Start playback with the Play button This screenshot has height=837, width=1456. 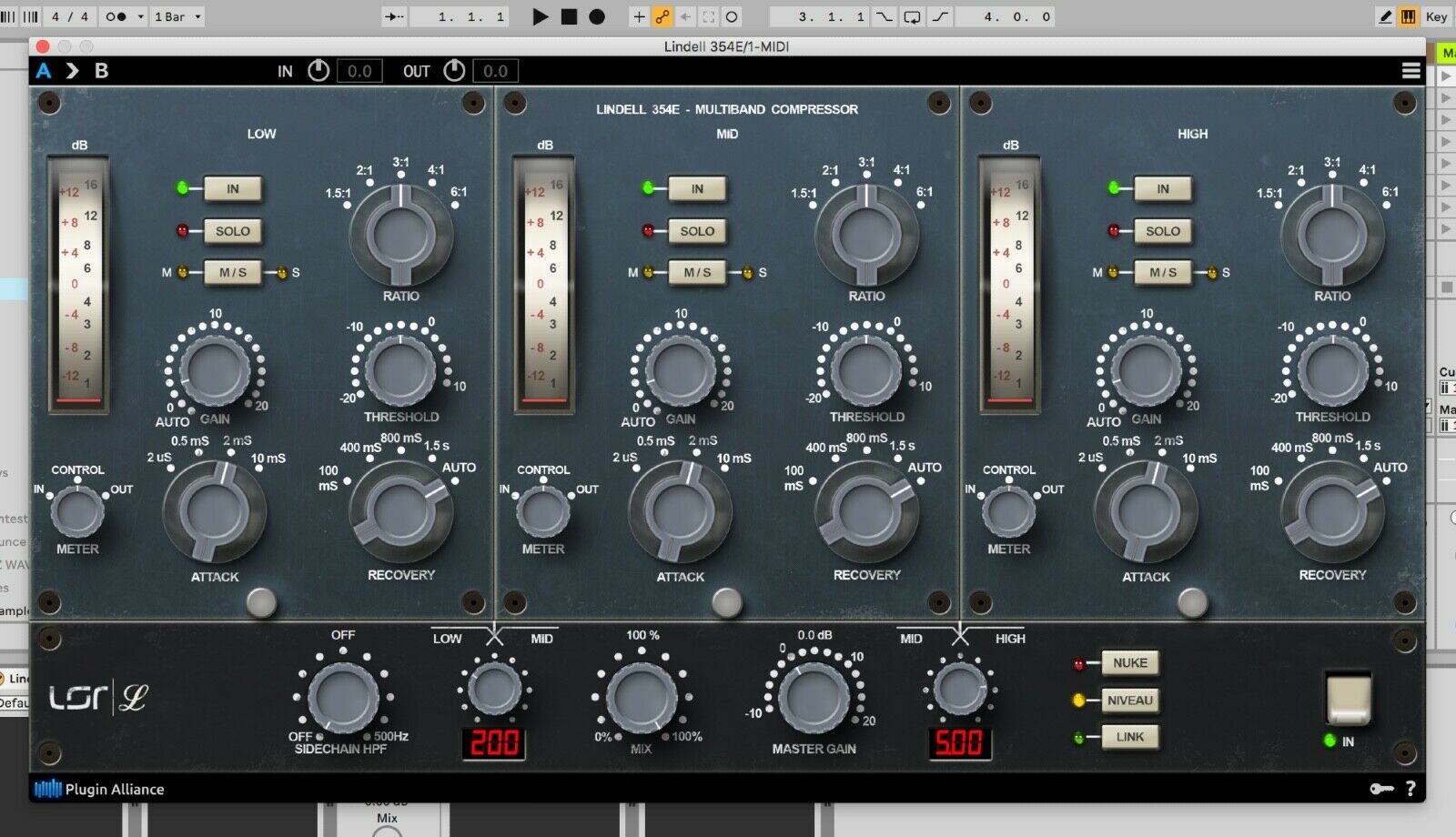[x=540, y=16]
